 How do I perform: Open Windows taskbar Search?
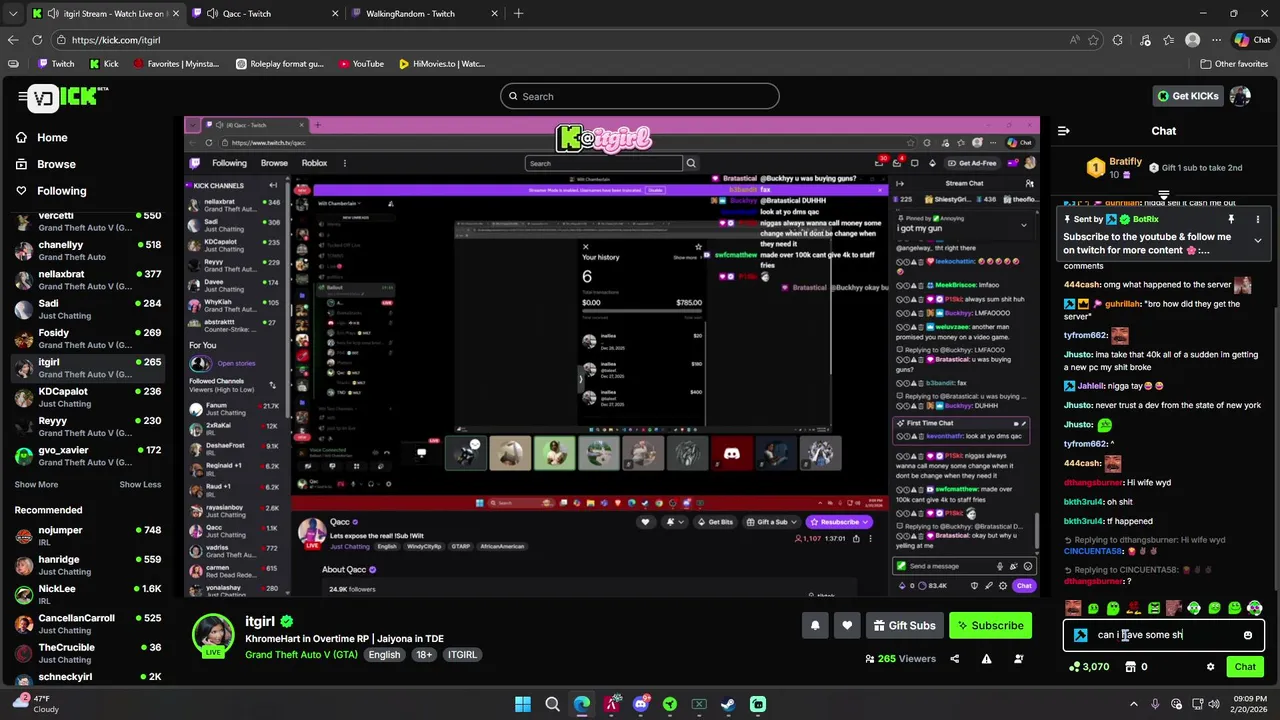coord(552,704)
